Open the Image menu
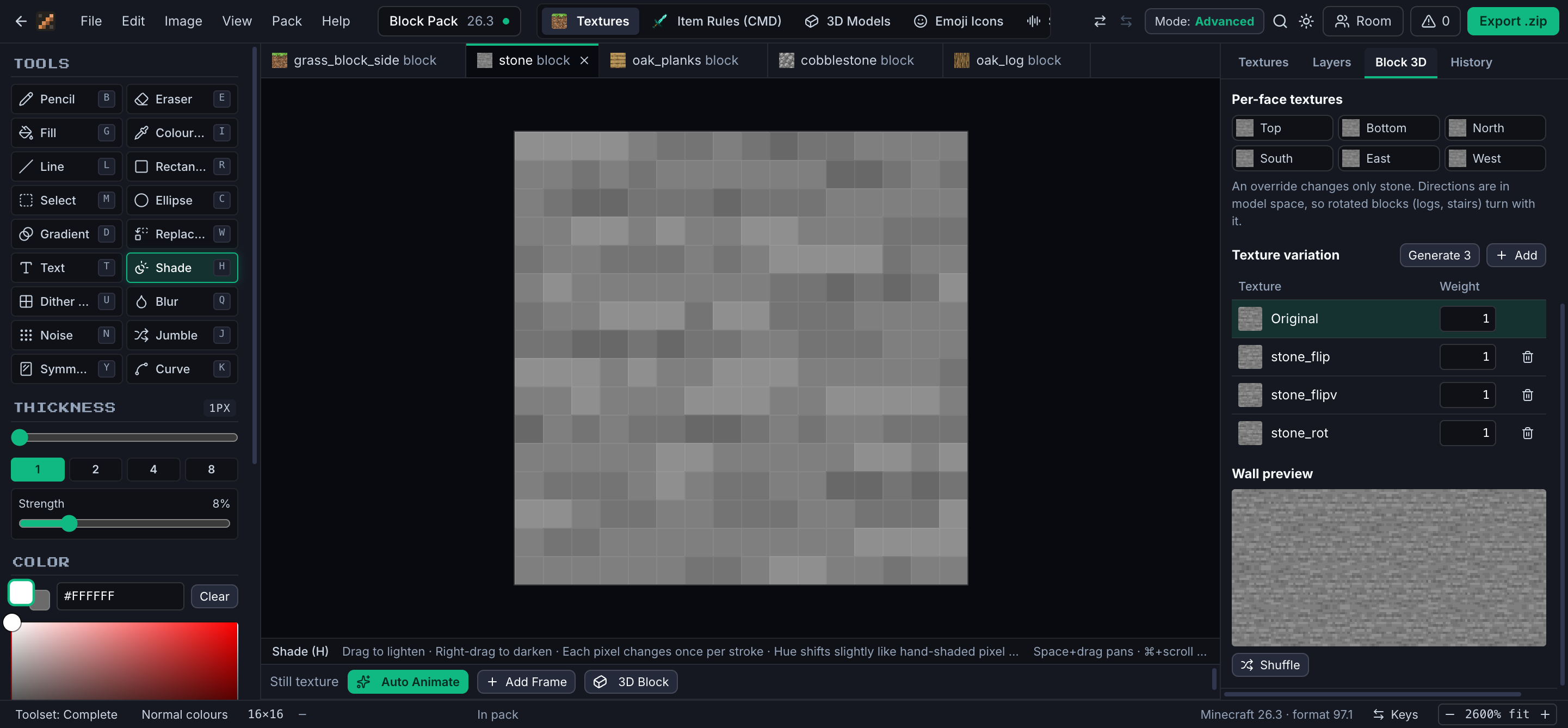 183,21
